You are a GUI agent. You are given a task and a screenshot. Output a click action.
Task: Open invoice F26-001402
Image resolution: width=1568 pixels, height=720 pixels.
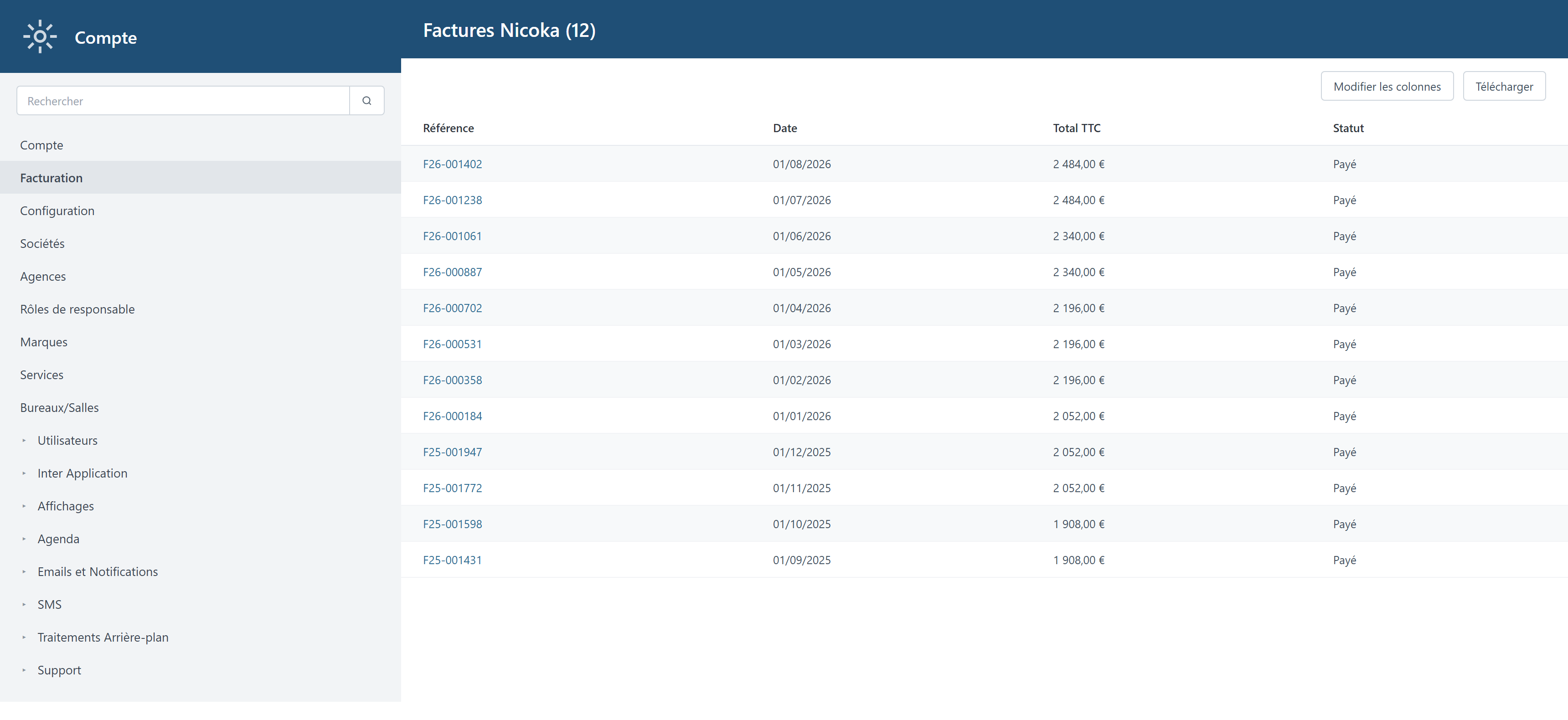coord(452,165)
